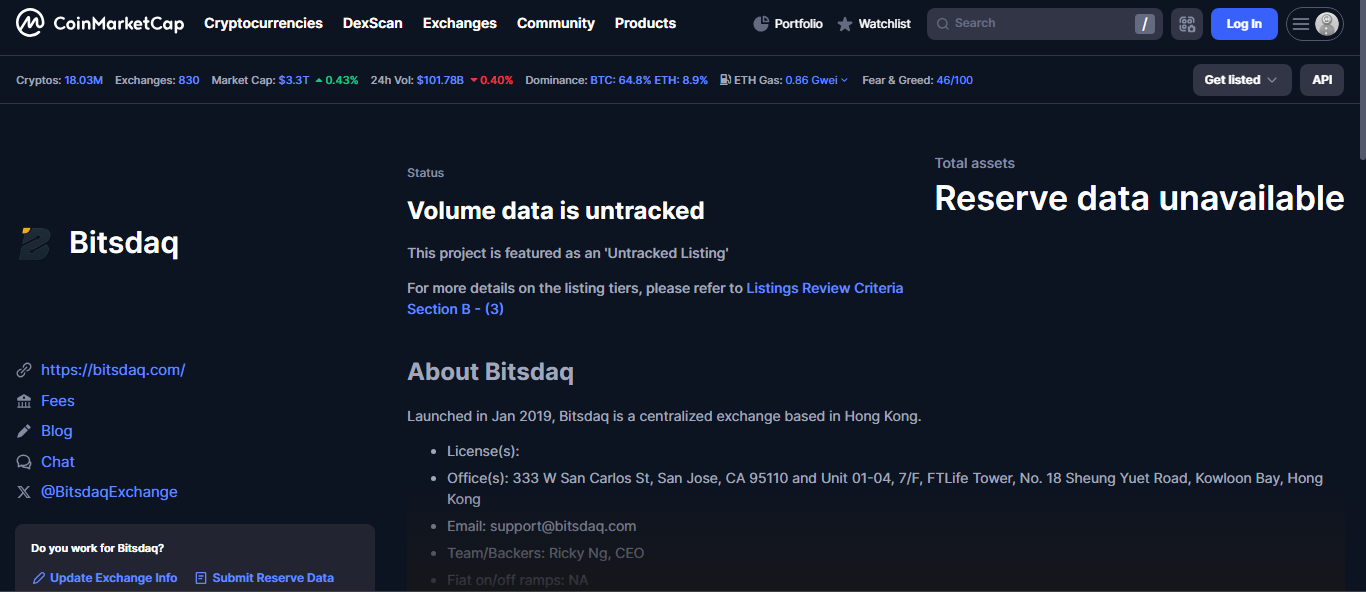Click the Portfolio link text
Viewport: 1366px width, 592px height.
[799, 24]
